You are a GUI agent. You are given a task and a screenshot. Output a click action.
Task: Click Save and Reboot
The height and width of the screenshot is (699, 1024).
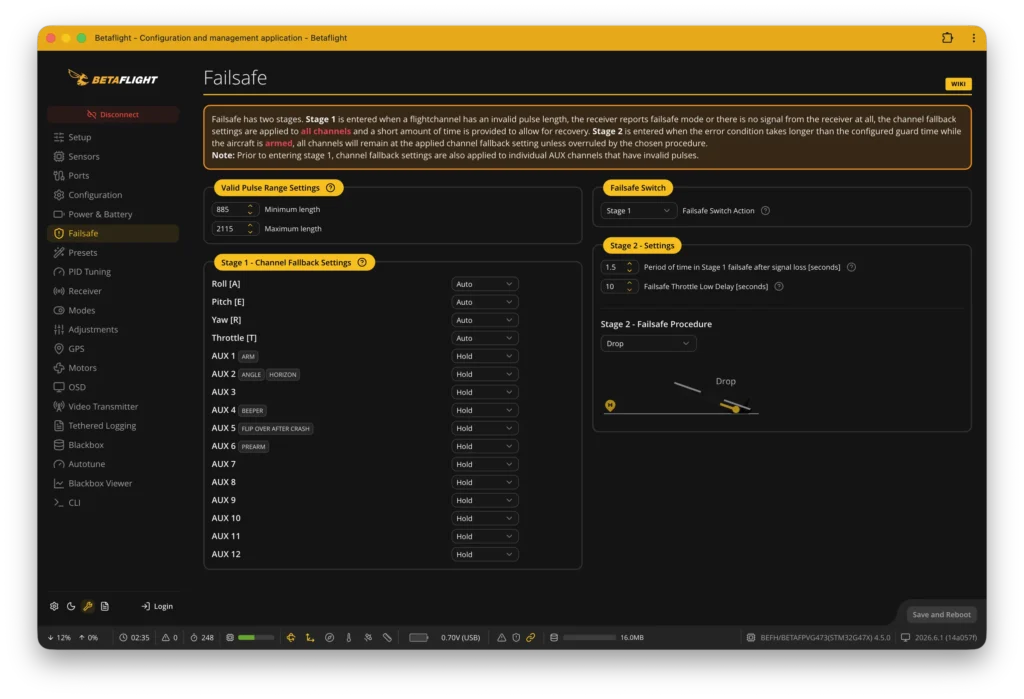point(941,615)
